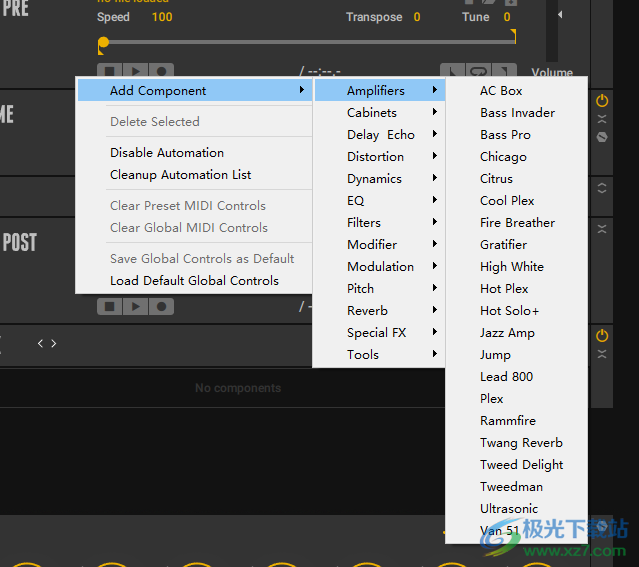This screenshot has height=567, width=639.
Task: Toggle the top orange power button
Action: click(602, 101)
